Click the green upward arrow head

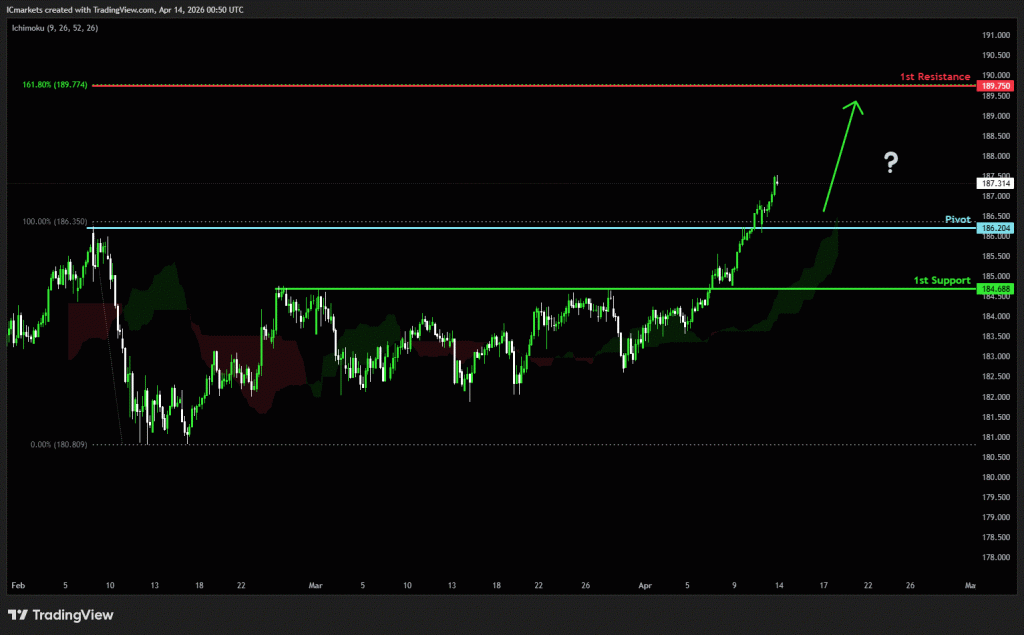855,105
